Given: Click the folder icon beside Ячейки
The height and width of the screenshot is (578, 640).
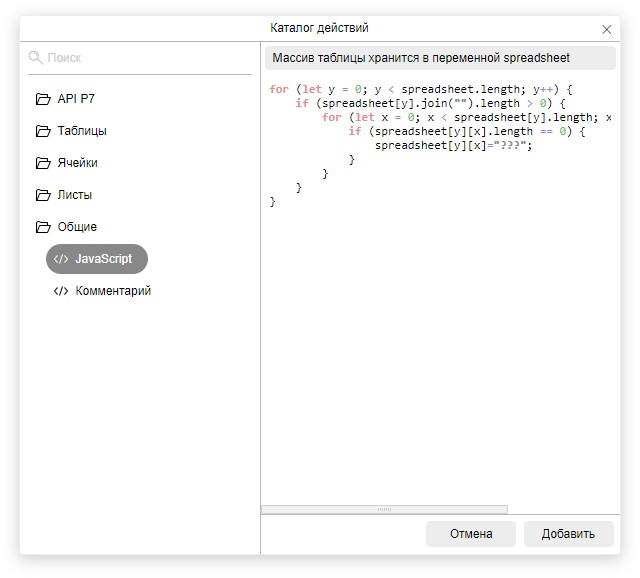Looking at the screenshot, I should pyautogui.click(x=43, y=163).
